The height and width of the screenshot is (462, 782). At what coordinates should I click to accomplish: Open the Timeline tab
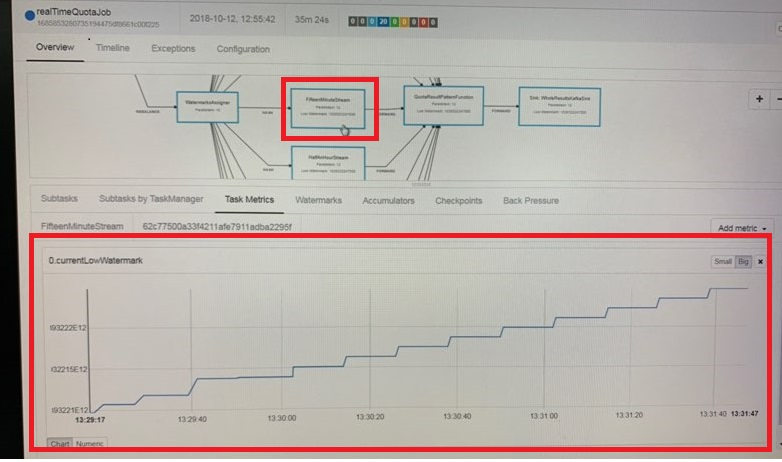point(113,48)
